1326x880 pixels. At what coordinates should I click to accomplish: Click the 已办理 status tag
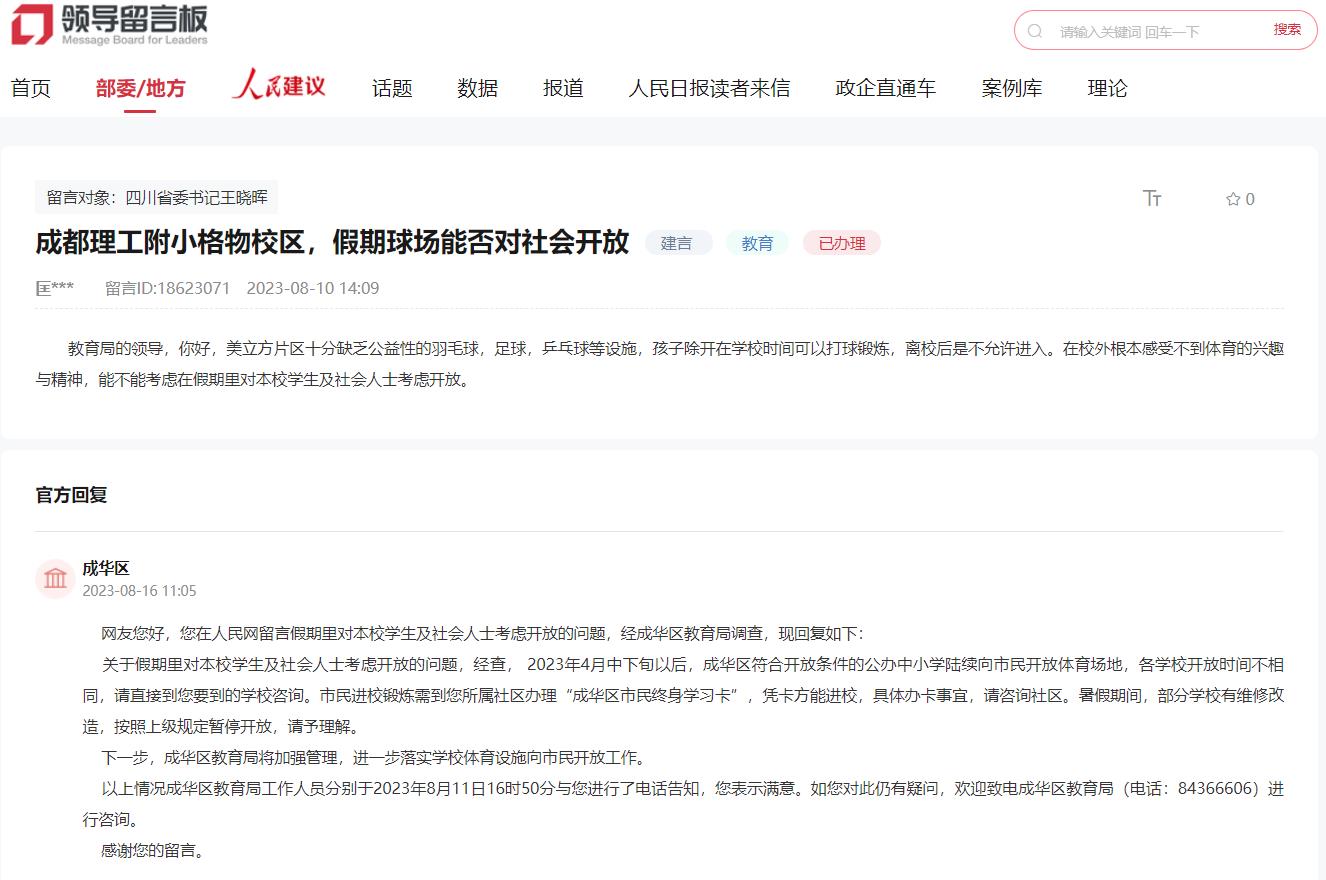[x=841, y=242]
